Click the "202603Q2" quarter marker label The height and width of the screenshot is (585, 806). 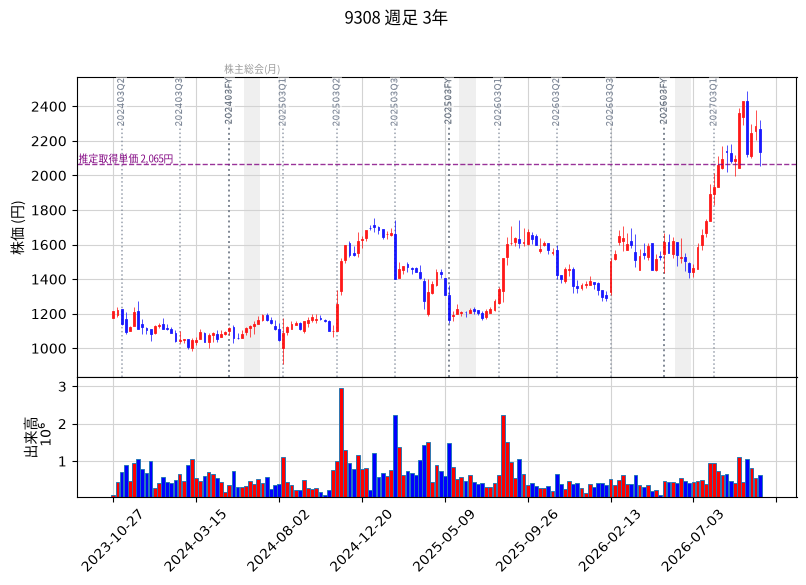point(556,102)
